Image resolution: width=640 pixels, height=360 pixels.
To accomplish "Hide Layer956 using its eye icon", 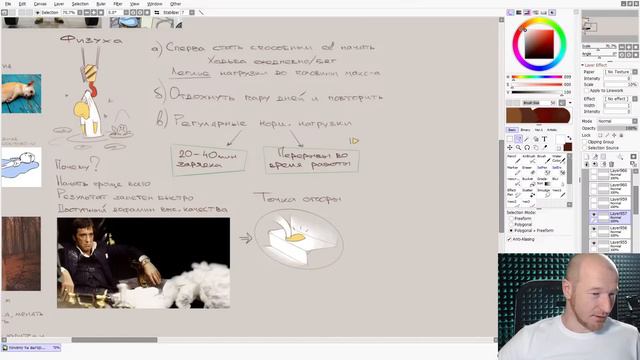I will coord(594,229).
